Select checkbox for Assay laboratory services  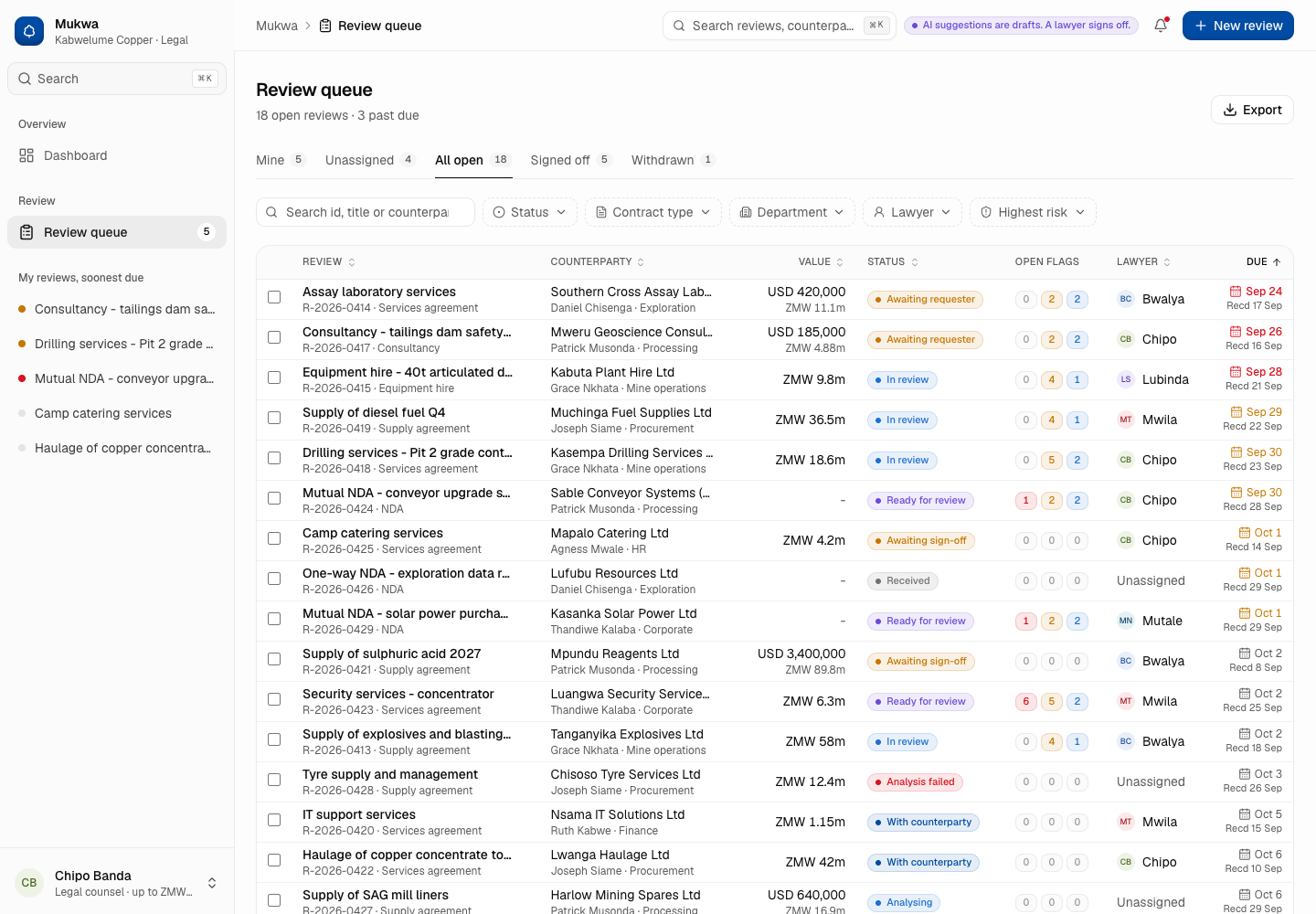coord(274,297)
